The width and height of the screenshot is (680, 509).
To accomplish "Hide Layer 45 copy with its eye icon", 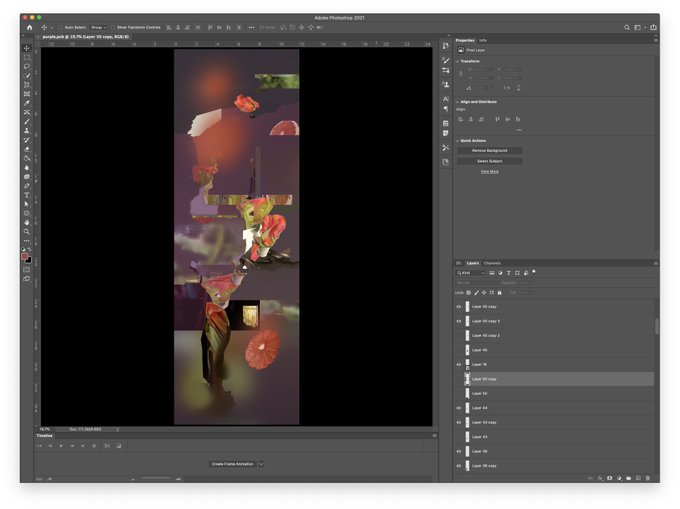I will [459, 307].
